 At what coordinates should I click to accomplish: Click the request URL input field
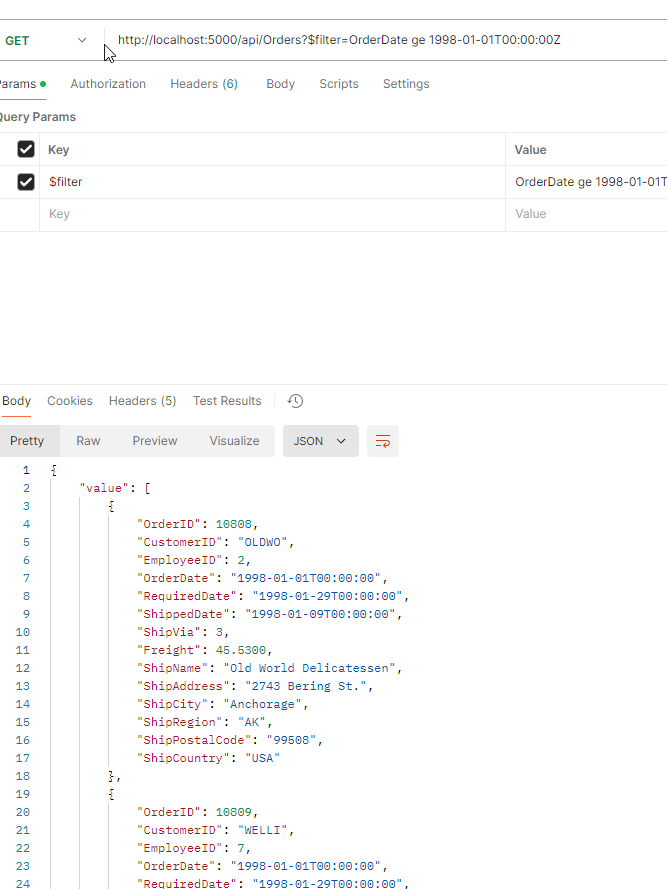380,41
